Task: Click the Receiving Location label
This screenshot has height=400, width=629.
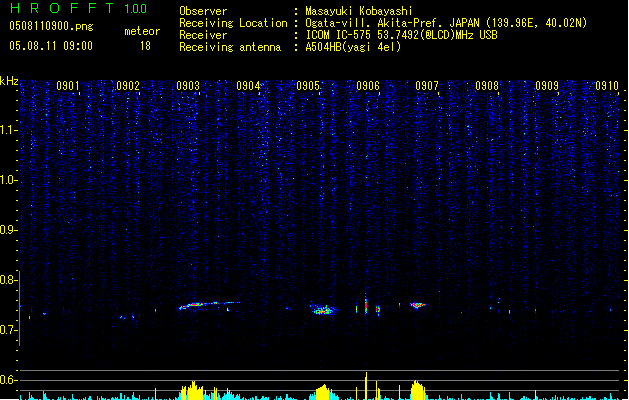Action: [233, 23]
